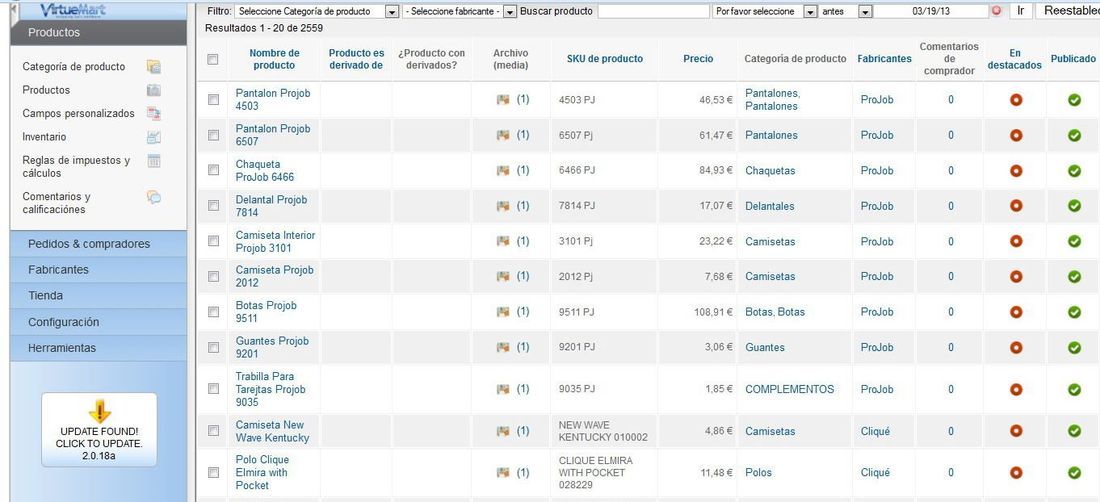1100x502 pixels.
Task: Unpublish Camiseta Interior Projob 3101 green check
Action: pos(1074,240)
